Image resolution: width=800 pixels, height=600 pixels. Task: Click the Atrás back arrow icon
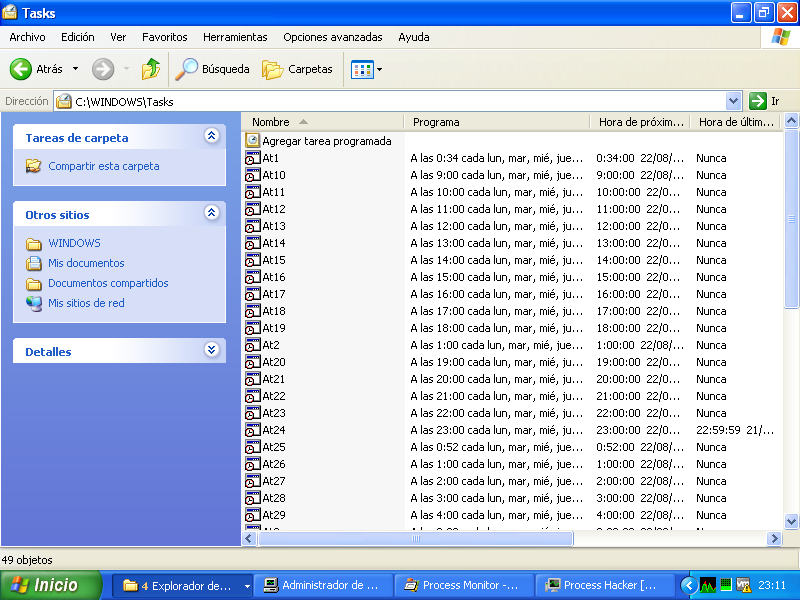click(21, 69)
